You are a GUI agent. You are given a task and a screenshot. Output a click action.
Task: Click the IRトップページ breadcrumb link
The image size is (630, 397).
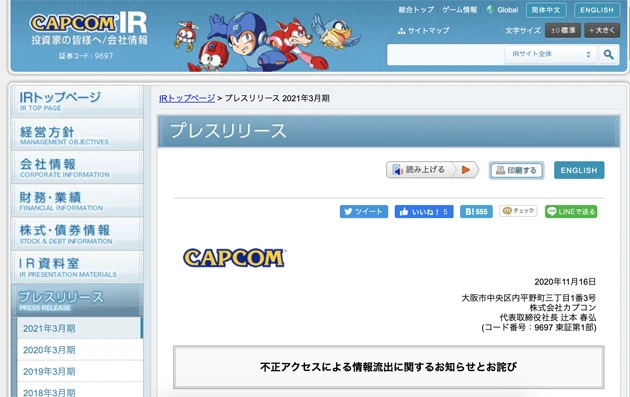tap(187, 98)
